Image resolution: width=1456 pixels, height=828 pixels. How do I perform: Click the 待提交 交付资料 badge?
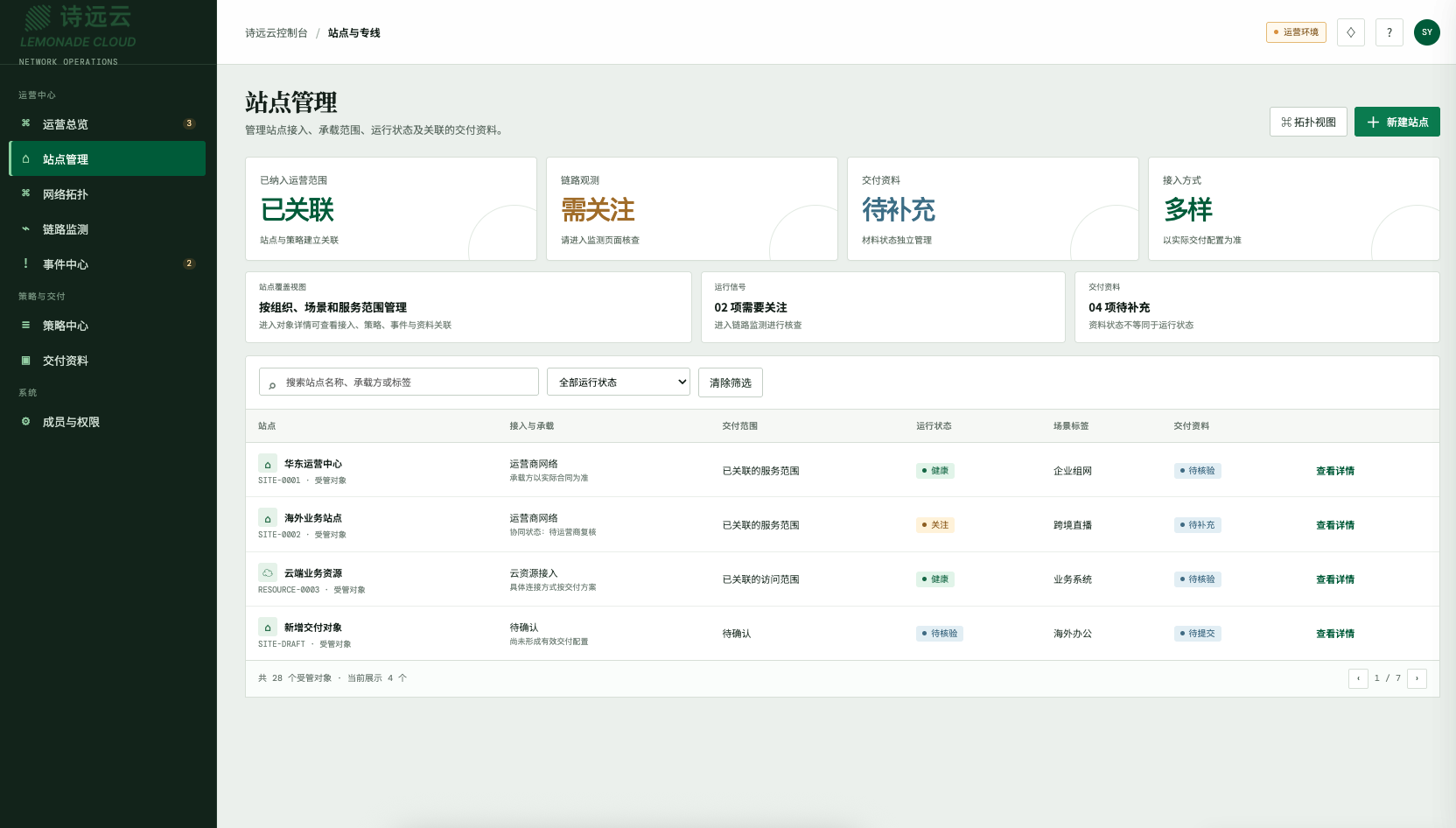1198,634
